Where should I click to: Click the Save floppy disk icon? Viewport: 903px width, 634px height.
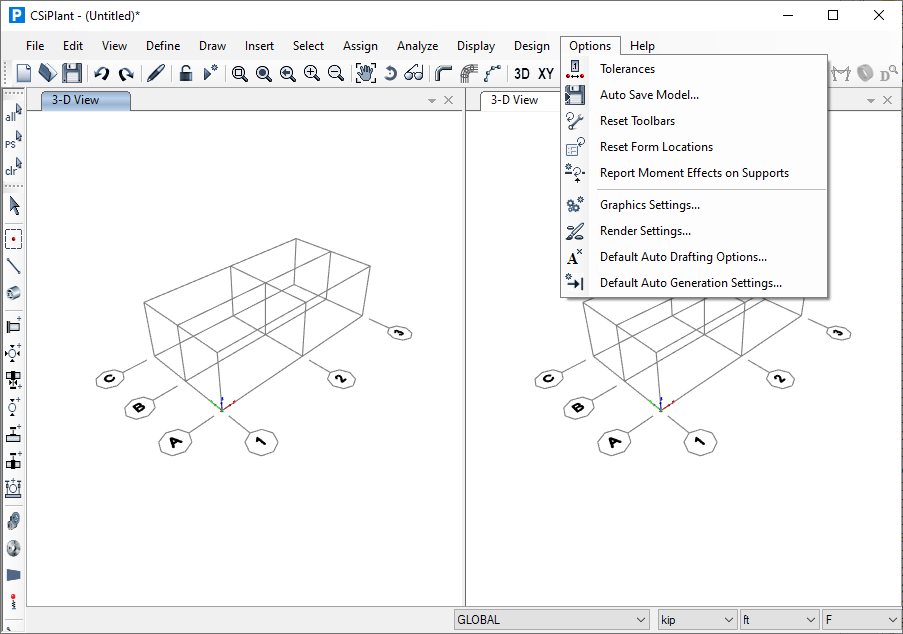[72, 73]
